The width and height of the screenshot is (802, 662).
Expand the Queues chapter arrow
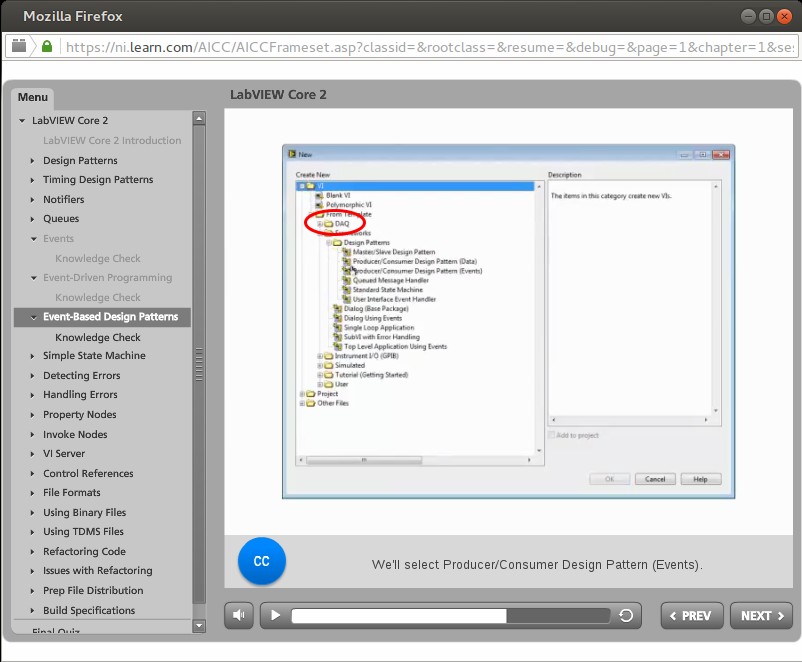tap(32, 219)
